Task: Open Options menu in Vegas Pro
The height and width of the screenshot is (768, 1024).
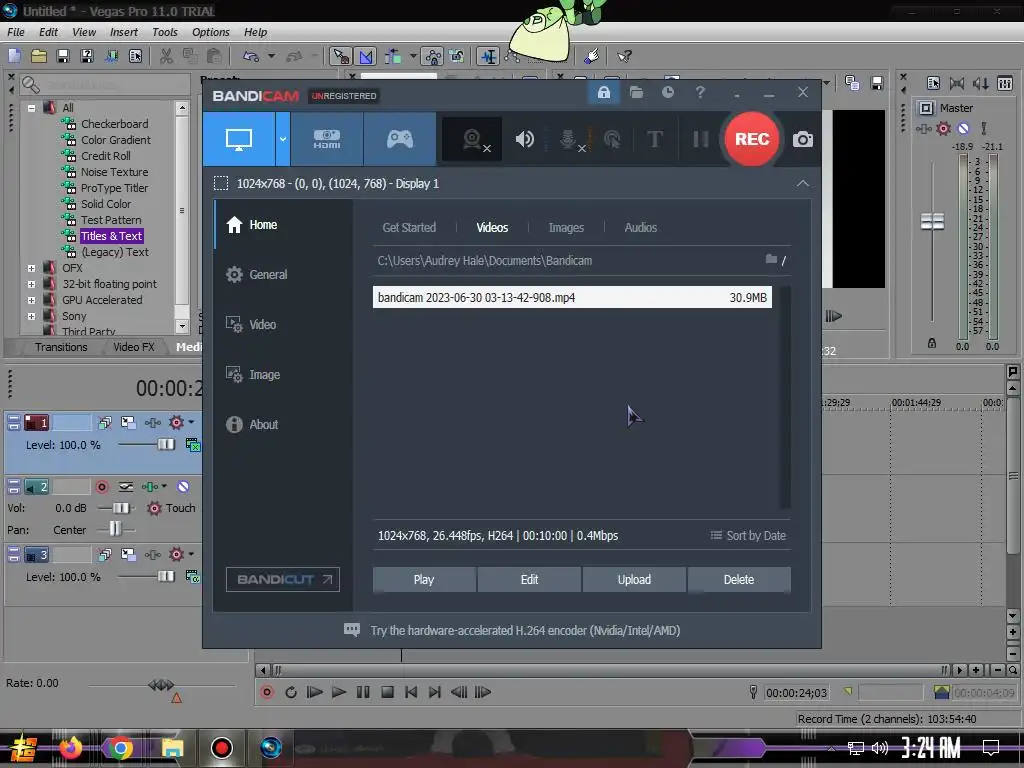Action: coord(210,32)
